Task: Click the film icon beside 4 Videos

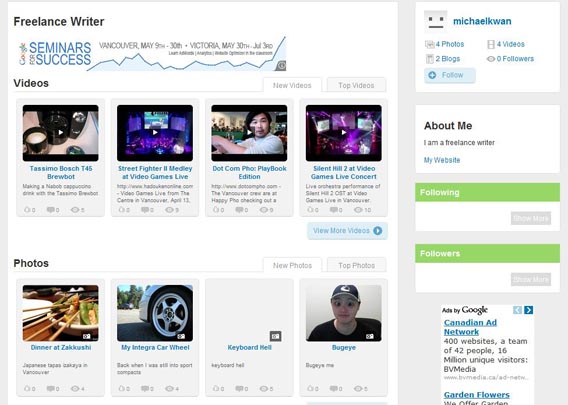Action: pos(491,45)
